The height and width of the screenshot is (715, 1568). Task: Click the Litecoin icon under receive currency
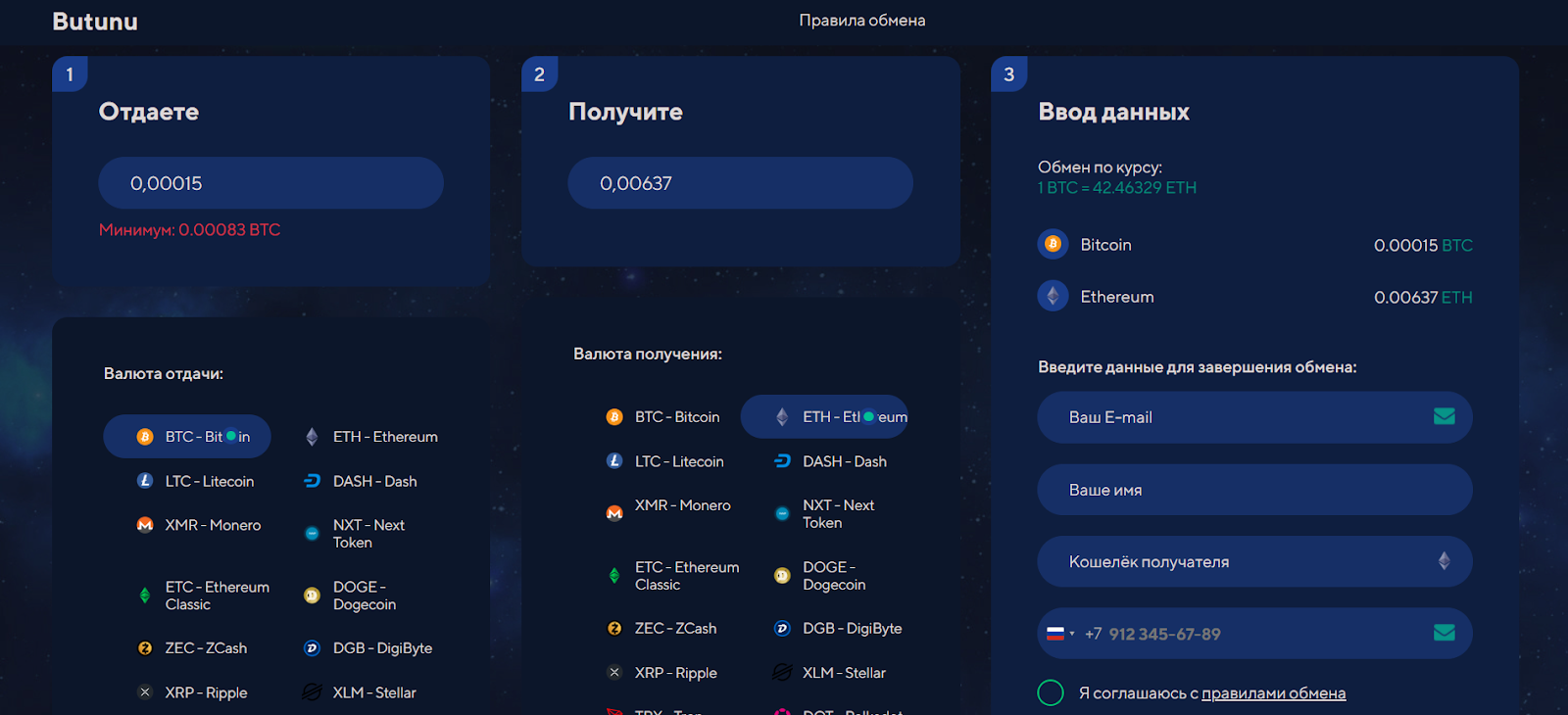click(x=614, y=461)
